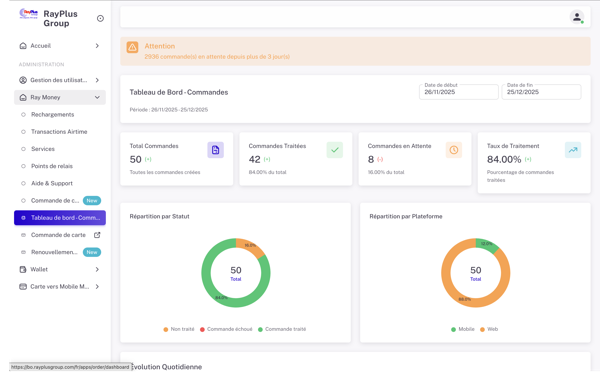600x382 pixels.
Task: Toggle Web legend entry
Action: [x=489, y=329]
